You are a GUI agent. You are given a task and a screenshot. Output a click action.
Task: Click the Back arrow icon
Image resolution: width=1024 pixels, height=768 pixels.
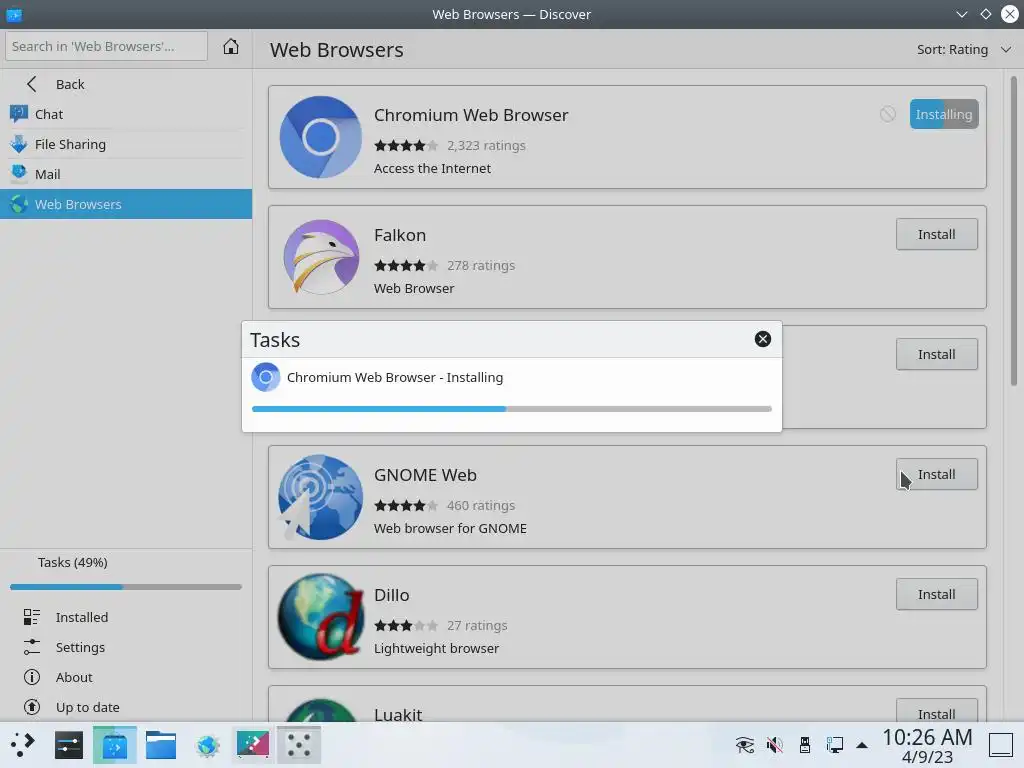(31, 84)
